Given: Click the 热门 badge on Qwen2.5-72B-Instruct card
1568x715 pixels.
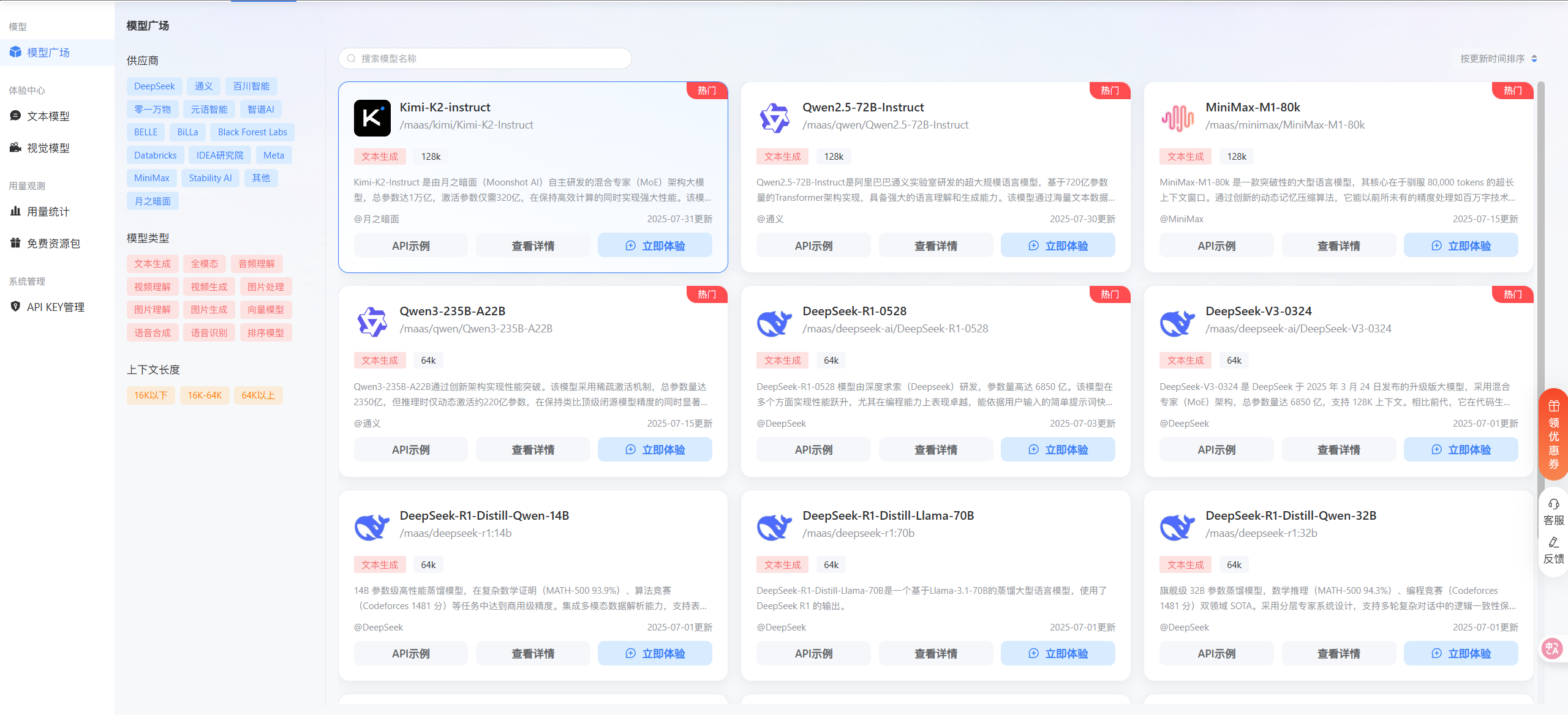Looking at the screenshot, I should [1110, 91].
